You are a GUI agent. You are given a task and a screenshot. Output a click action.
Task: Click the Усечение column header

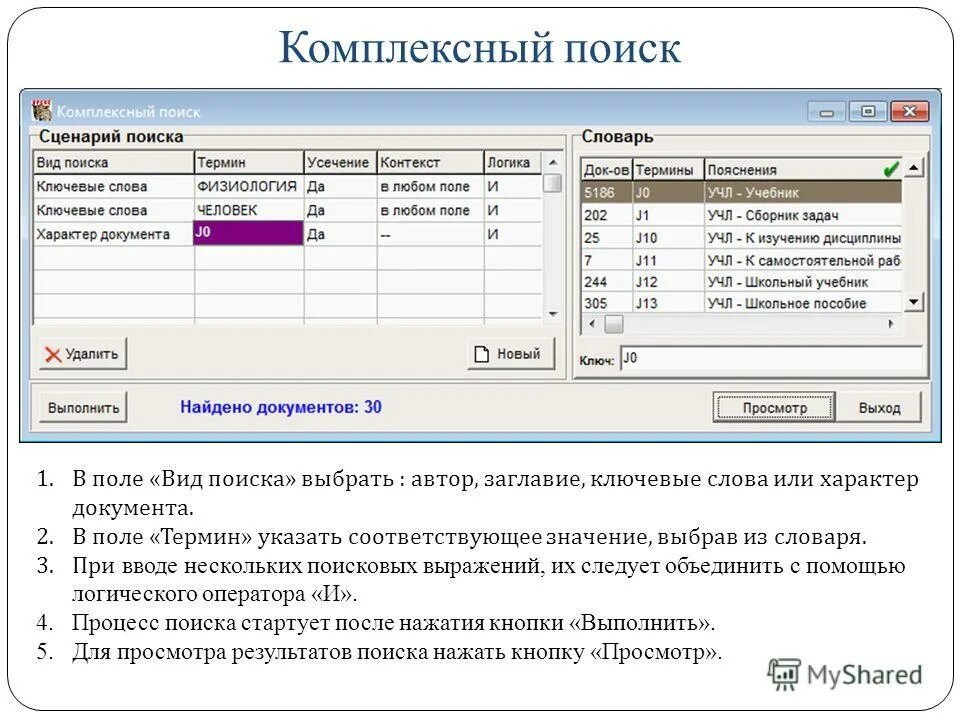pyautogui.click(x=340, y=163)
